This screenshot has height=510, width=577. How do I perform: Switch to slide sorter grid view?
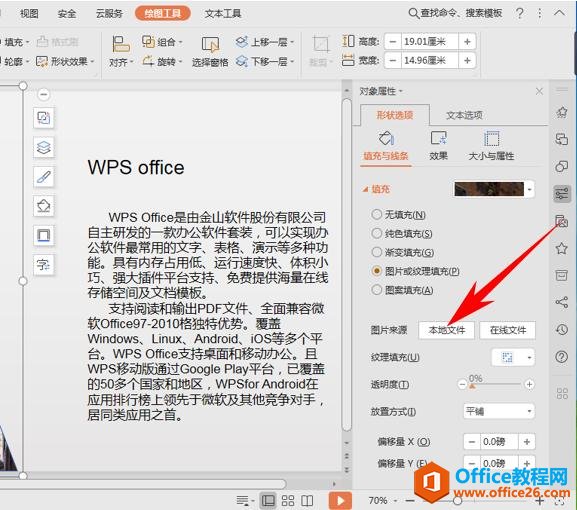288,500
